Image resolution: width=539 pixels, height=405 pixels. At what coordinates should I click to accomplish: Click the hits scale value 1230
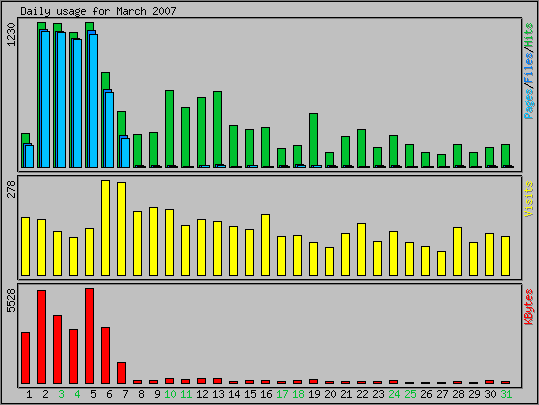[11, 34]
